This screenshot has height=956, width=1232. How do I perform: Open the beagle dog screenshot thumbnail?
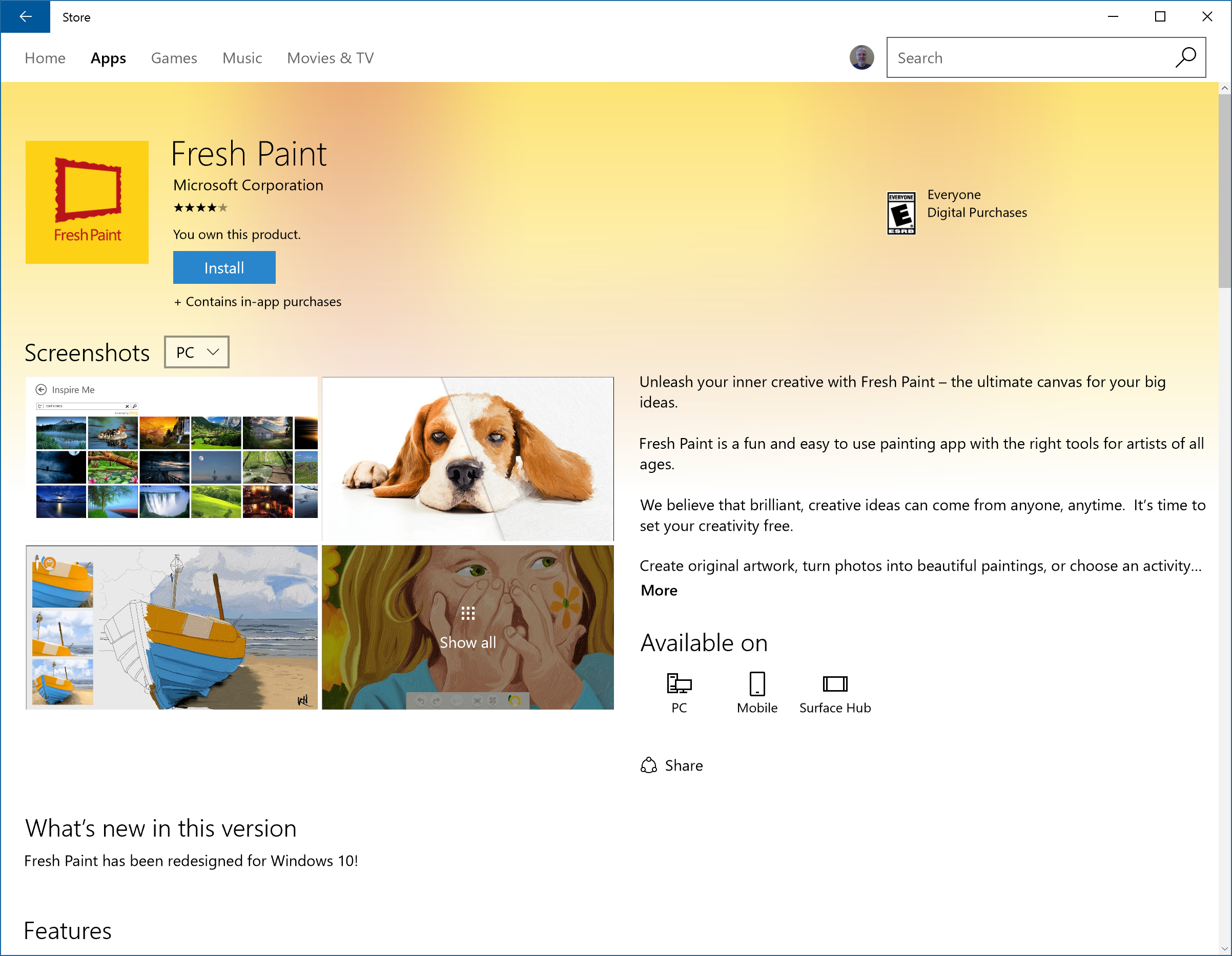coord(468,459)
